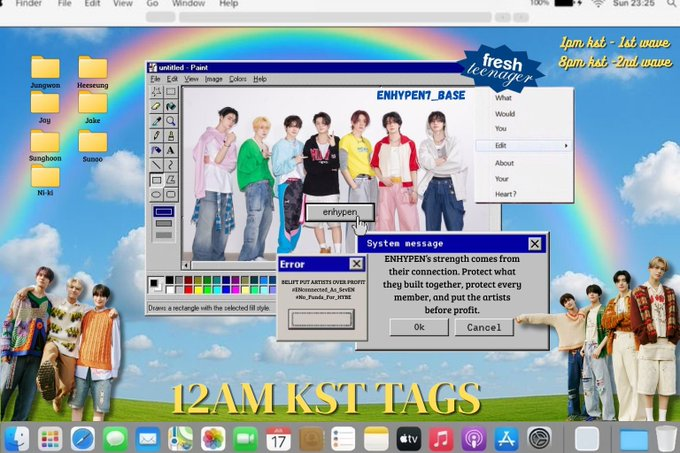This screenshot has height=453, width=680.
Task: Select the outline-with-fill style option
Action: [x=163, y=223]
